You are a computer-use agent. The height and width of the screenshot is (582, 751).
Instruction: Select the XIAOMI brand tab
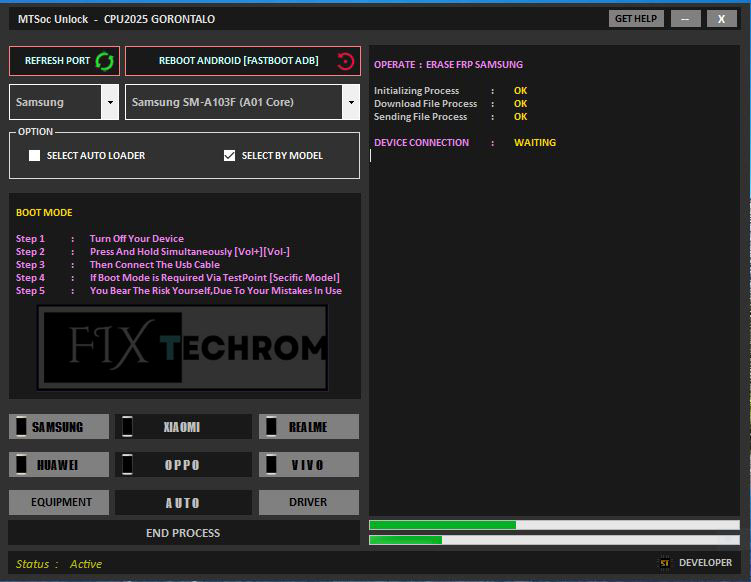183,426
